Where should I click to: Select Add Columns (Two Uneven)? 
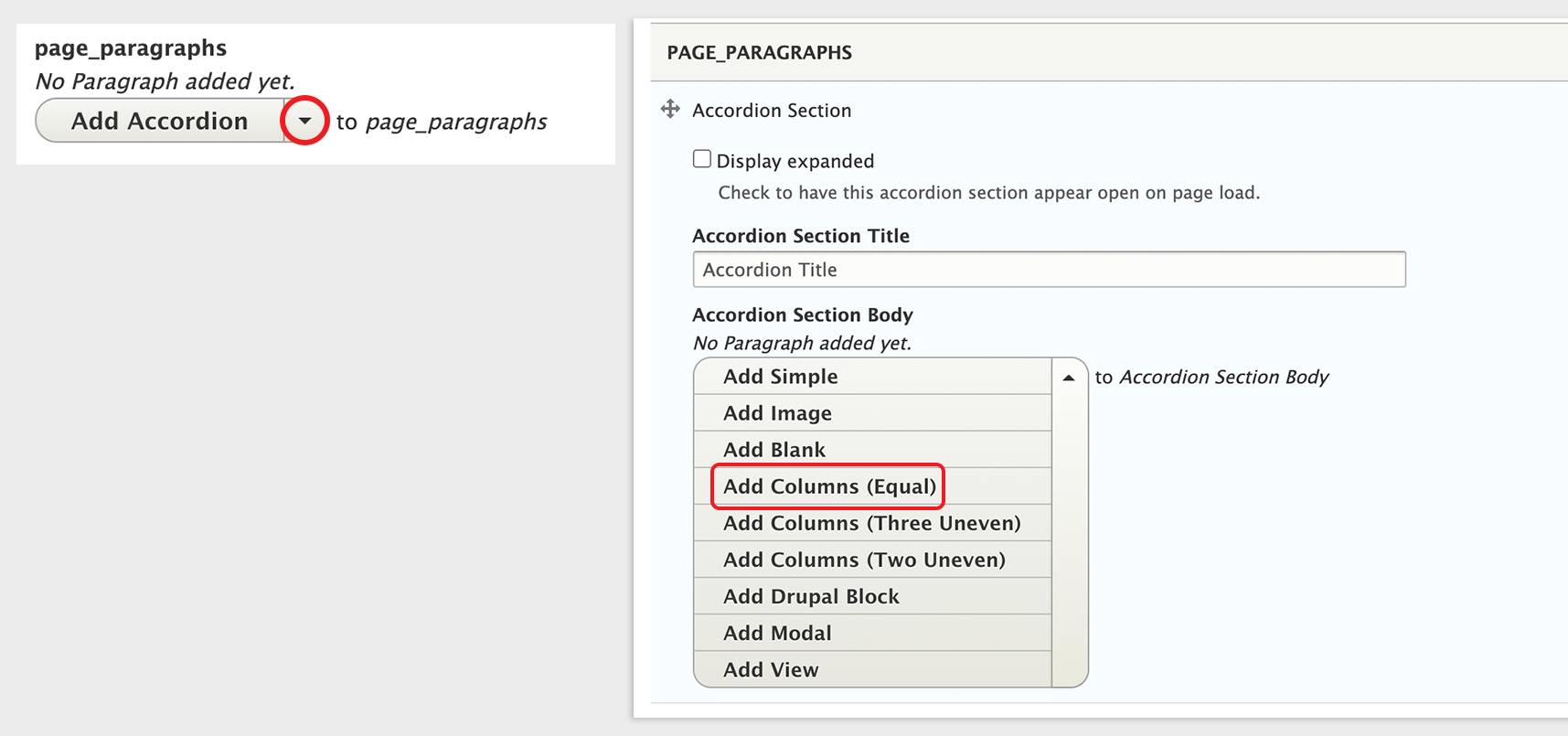coord(873,560)
